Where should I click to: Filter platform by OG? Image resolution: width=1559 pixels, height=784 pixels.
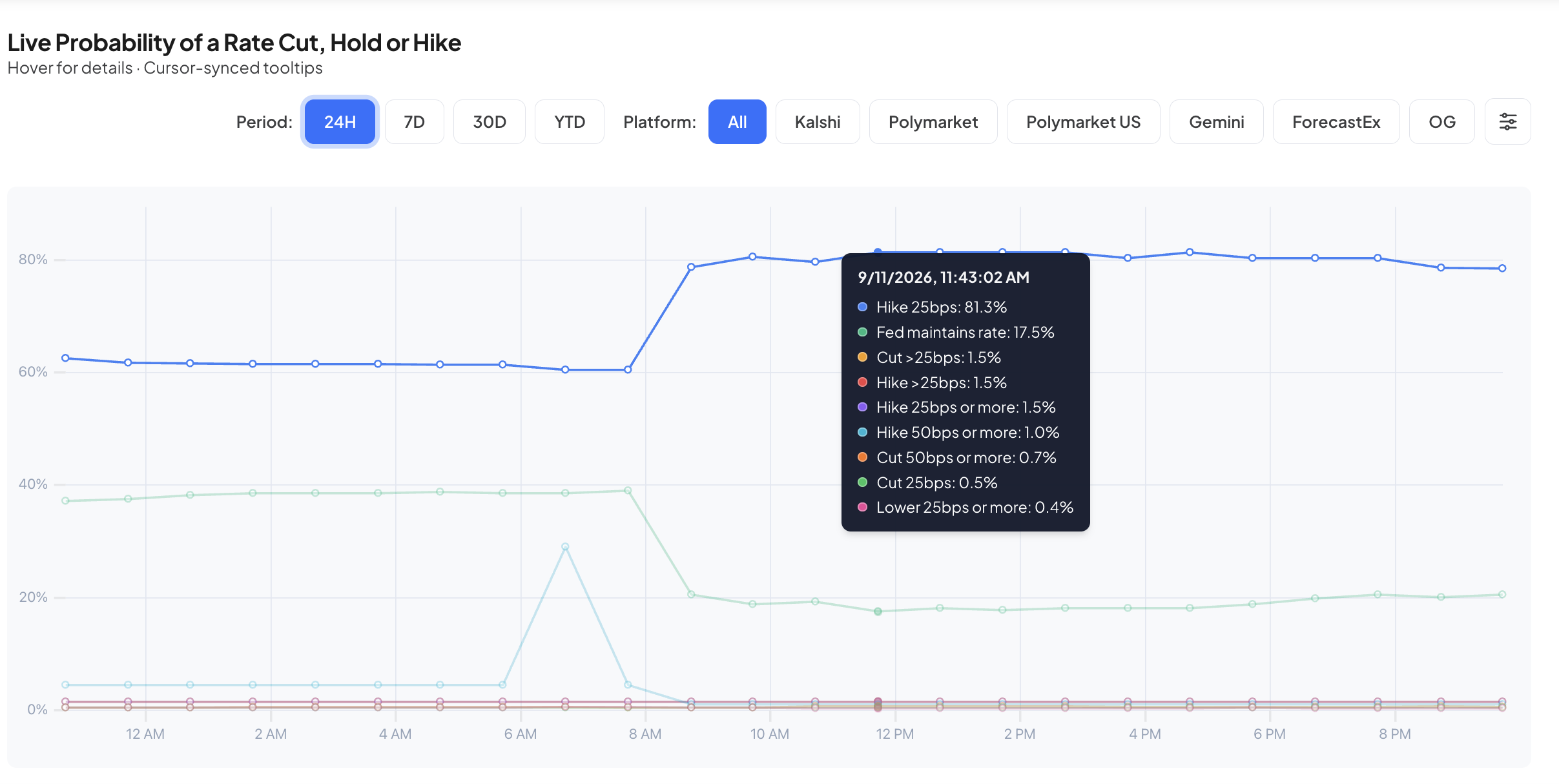(1442, 121)
